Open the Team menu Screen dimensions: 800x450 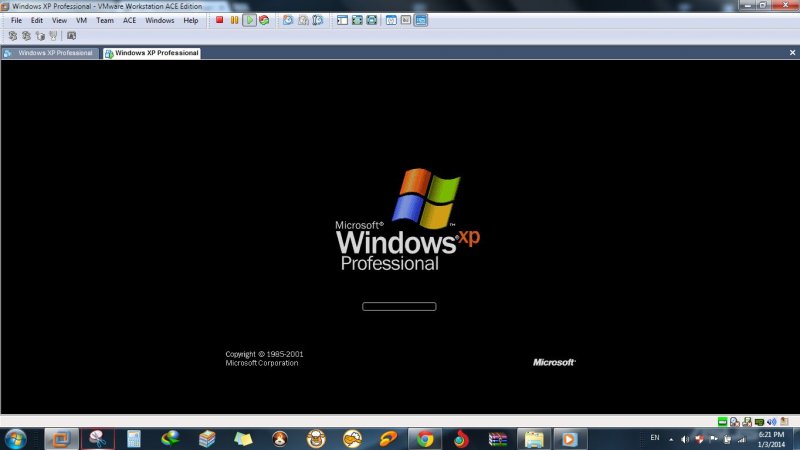(x=105, y=20)
